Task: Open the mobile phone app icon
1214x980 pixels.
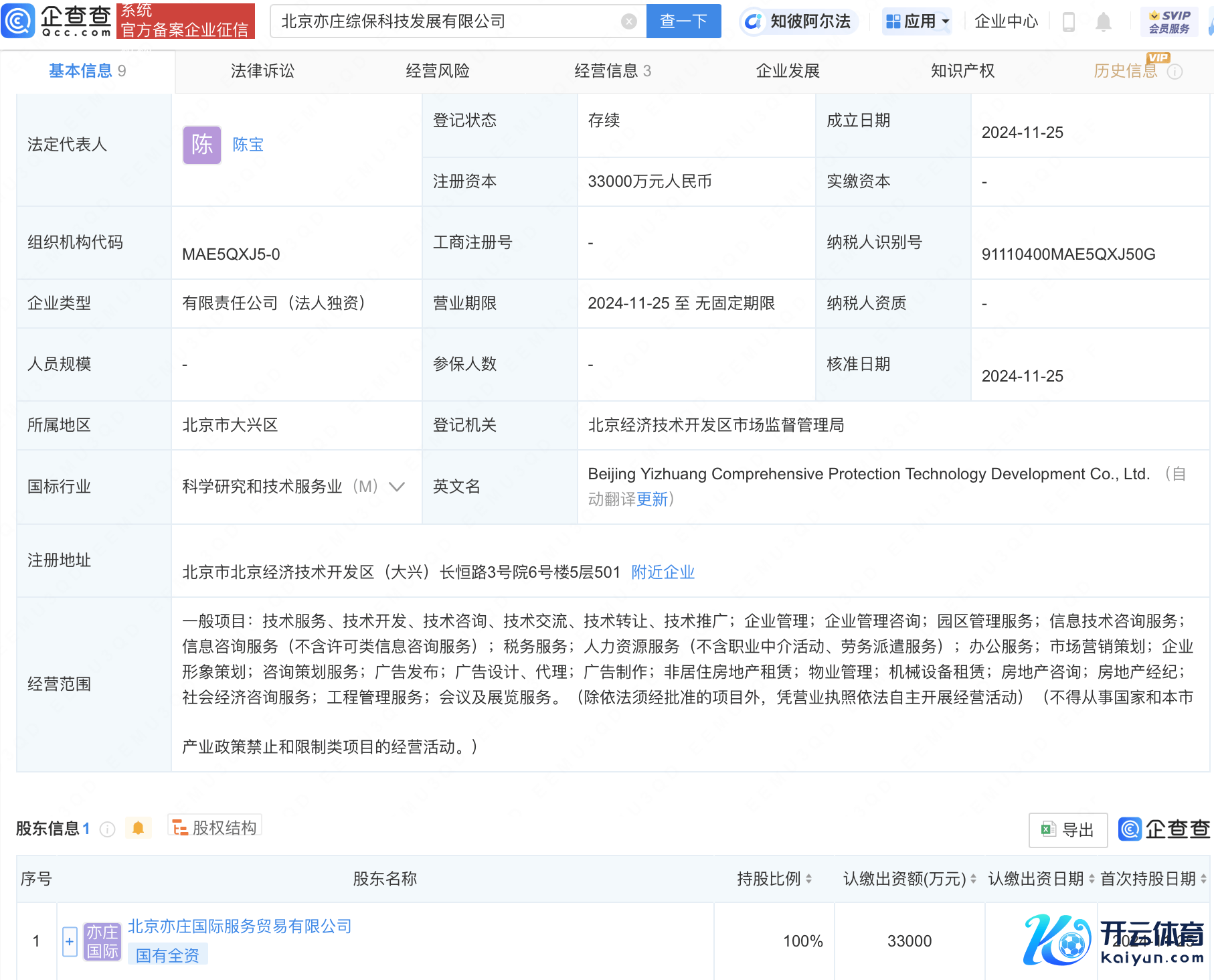Action: (x=1069, y=22)
